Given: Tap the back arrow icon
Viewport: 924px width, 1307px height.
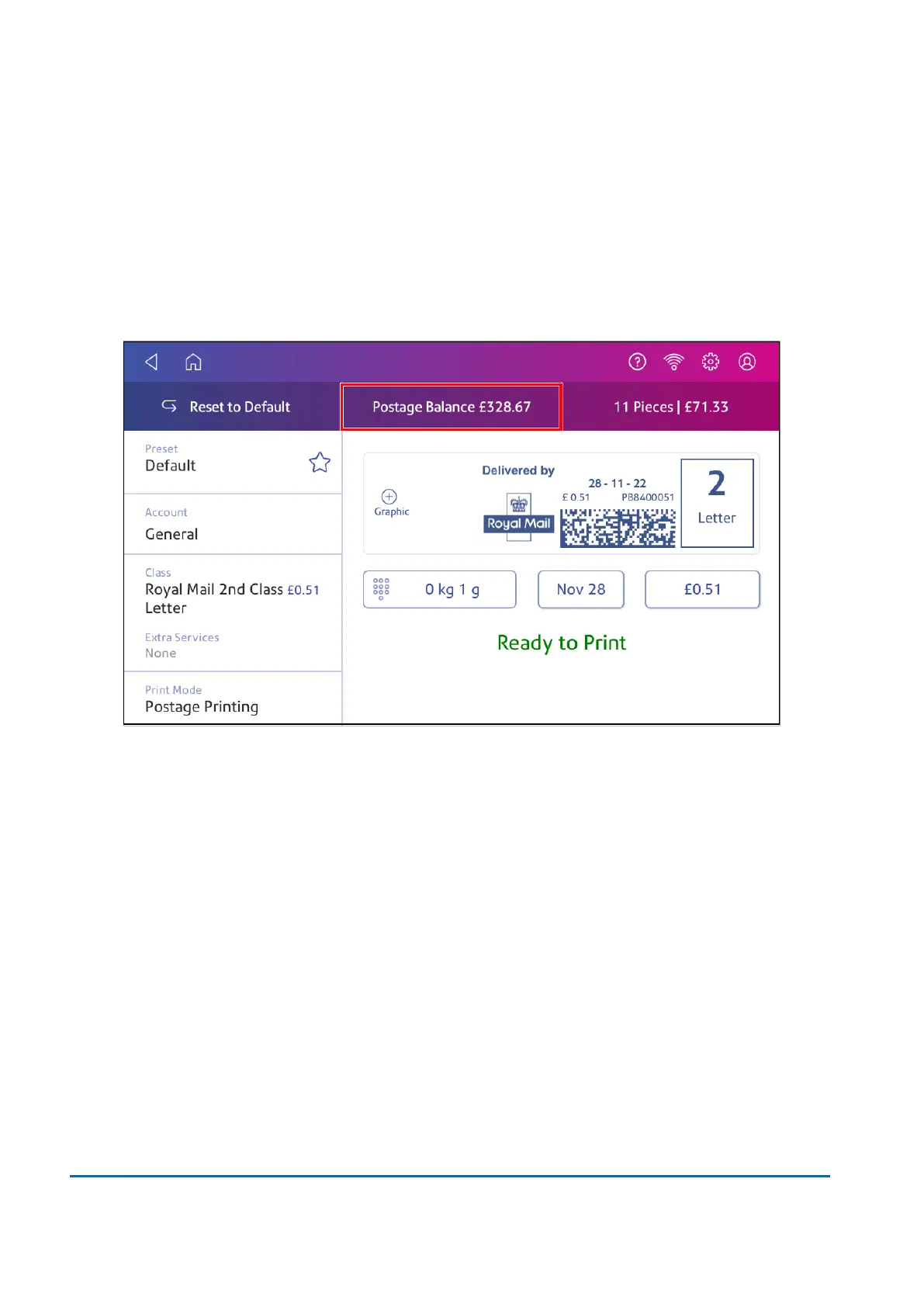Looking at the screenshot, I should coord(152,362).
